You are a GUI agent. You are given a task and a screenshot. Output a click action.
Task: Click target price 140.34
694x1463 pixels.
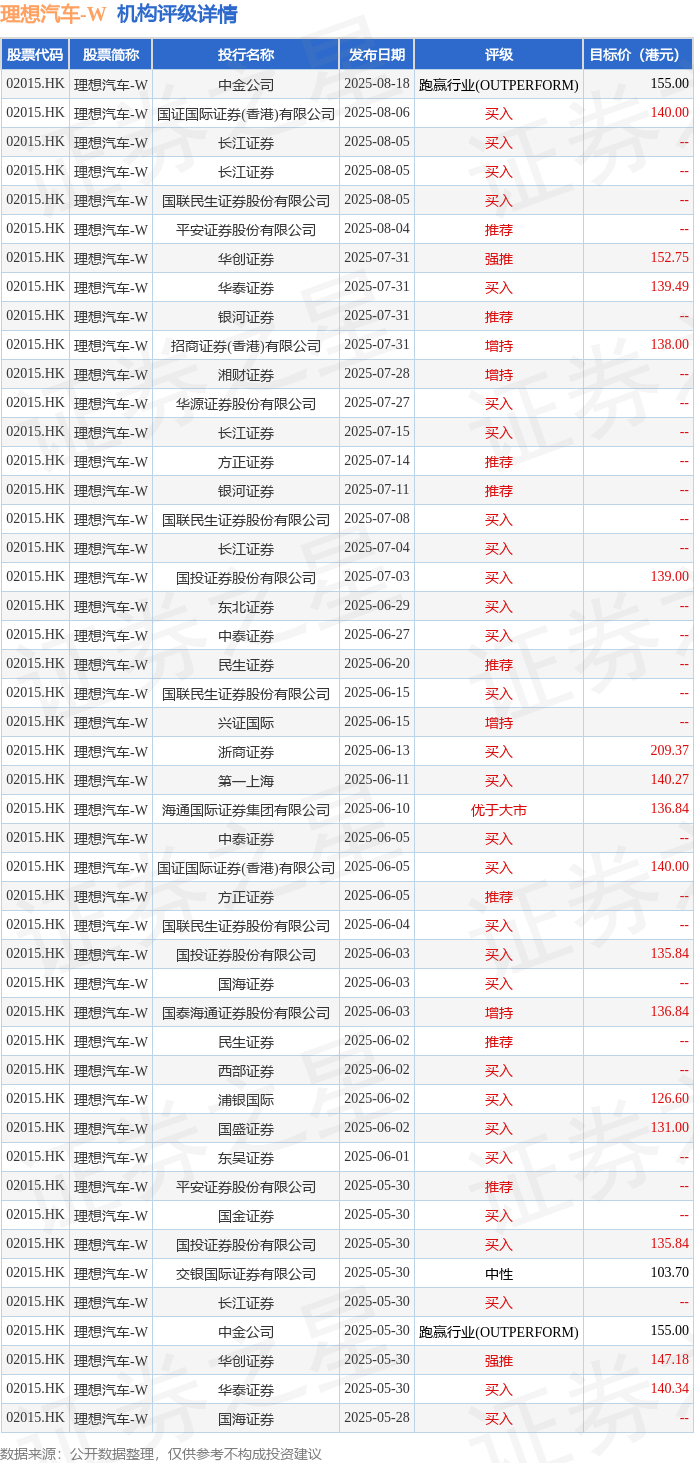coord(670,1389)
